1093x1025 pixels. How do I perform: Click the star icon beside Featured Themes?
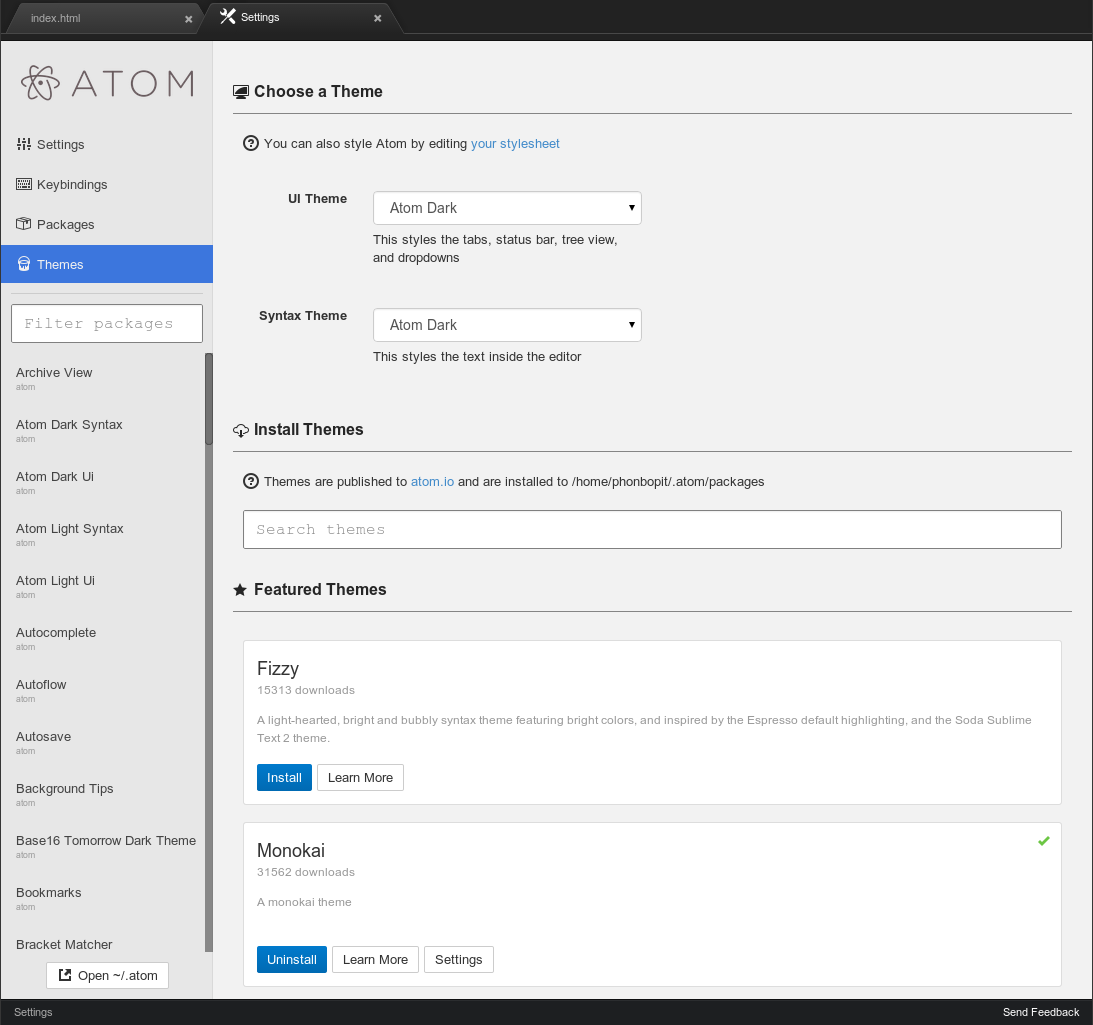point(240,590)
